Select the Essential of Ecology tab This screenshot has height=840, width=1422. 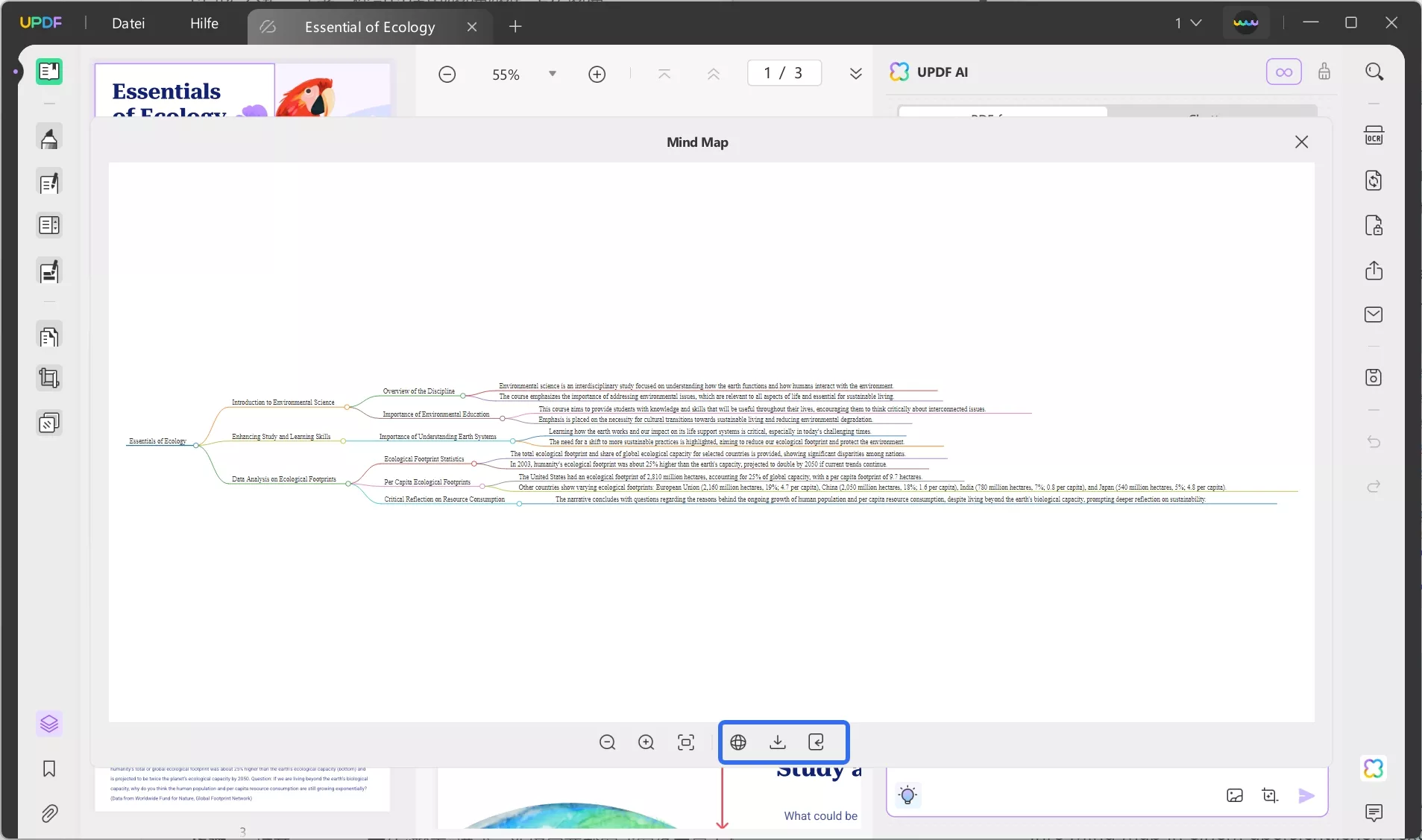[x=370, y=27]
